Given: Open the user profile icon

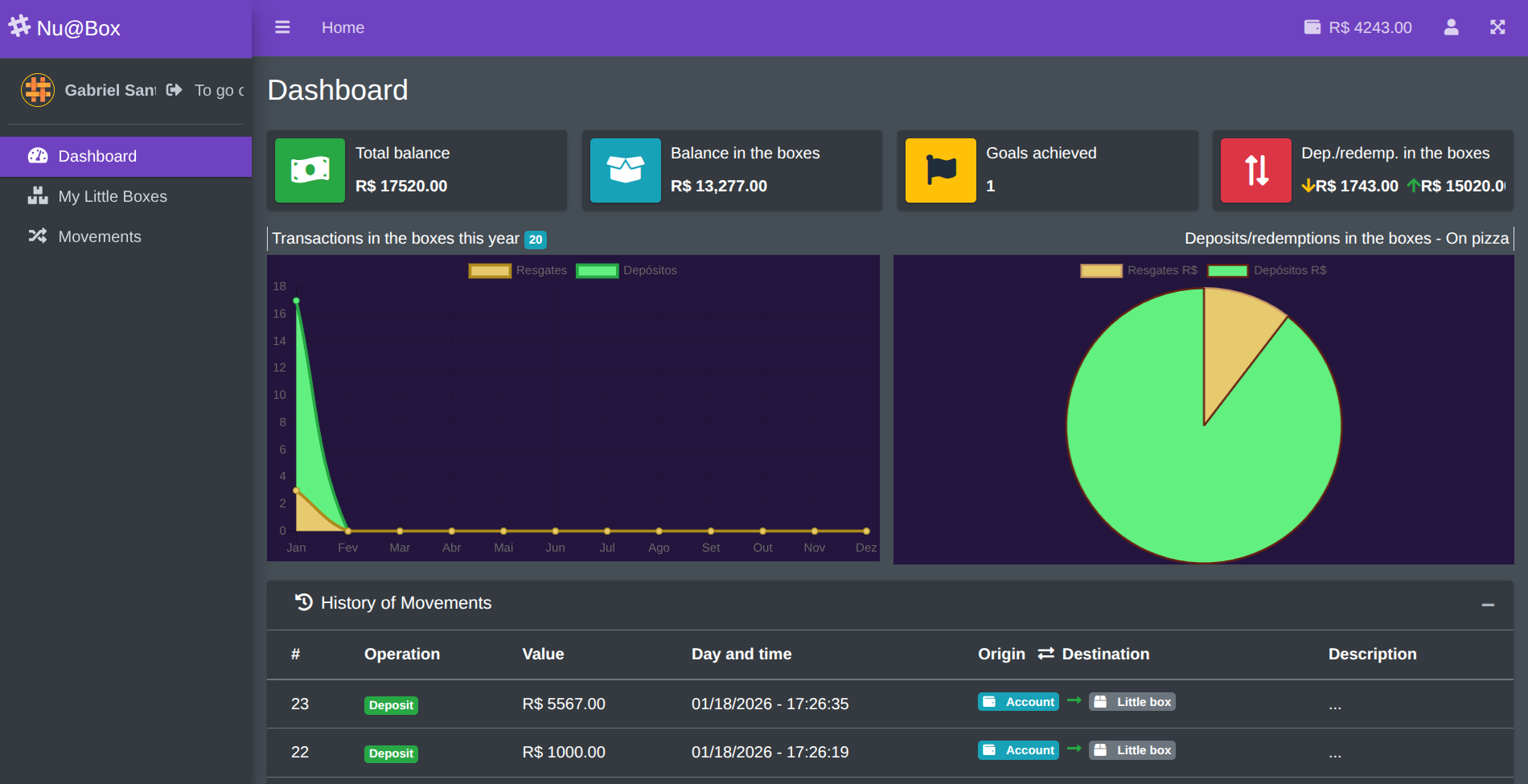Looking at the screenshot, I should [1451, 27].
